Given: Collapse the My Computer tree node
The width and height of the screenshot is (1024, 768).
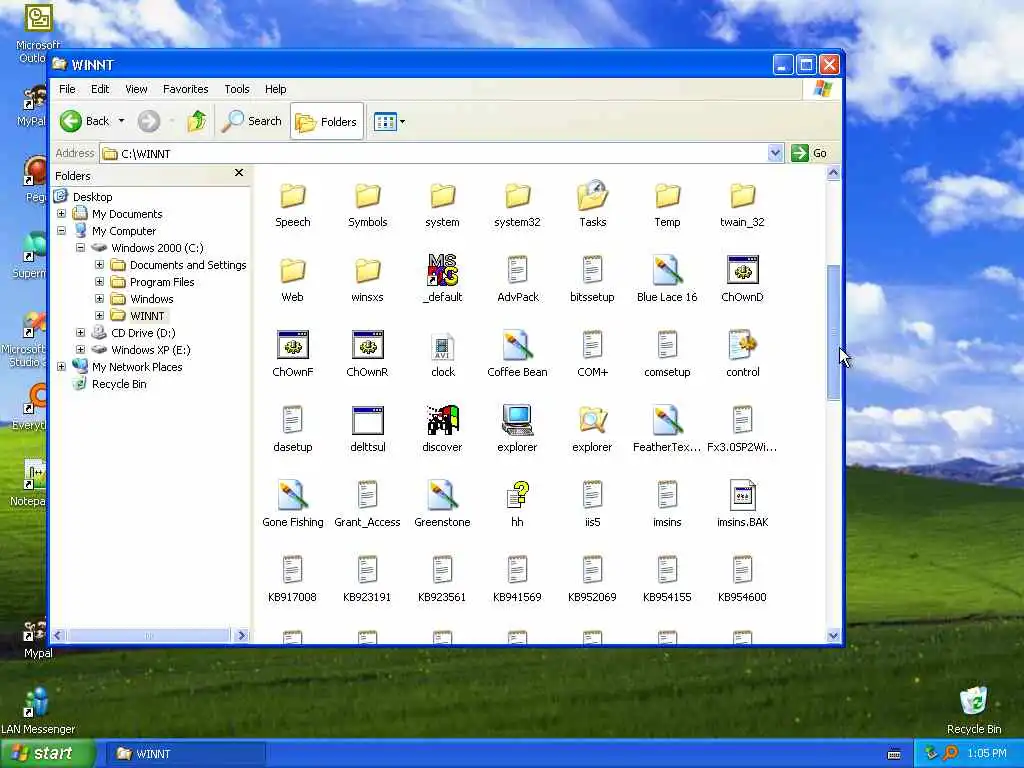Looking at the screenshot, I should (x=61, y=231).
